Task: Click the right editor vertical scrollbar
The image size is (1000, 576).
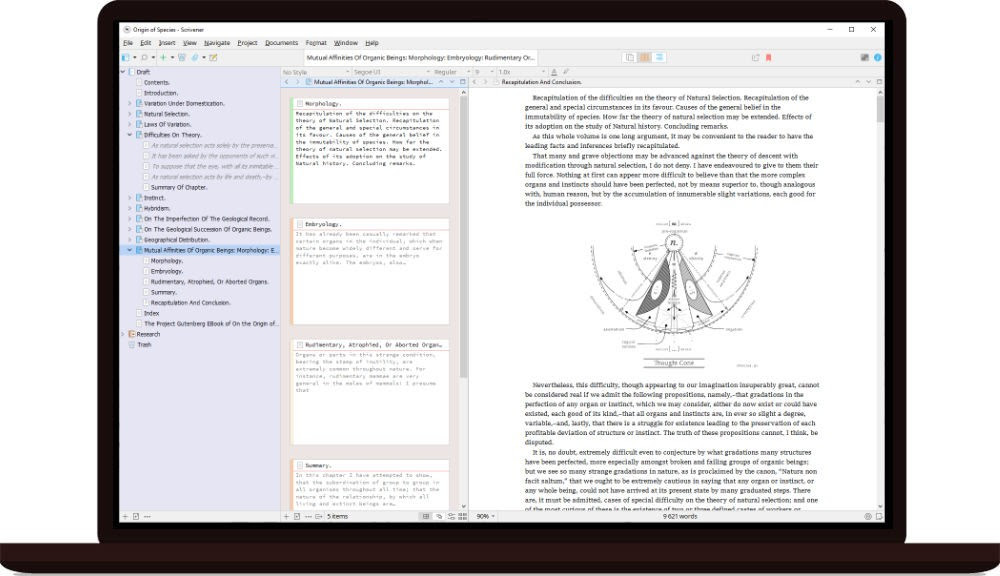Action: pos(880,110)
